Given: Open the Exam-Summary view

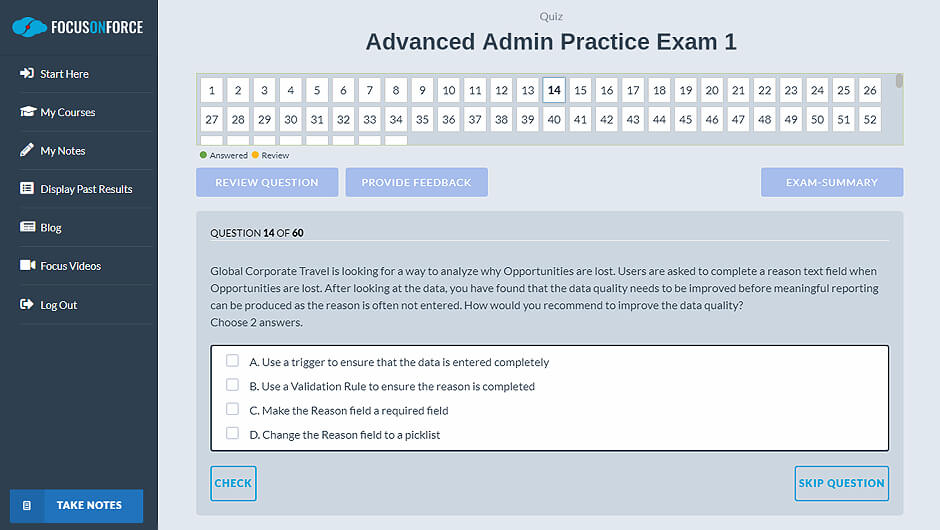Looking at the screenshot, I should click(831, 182).
